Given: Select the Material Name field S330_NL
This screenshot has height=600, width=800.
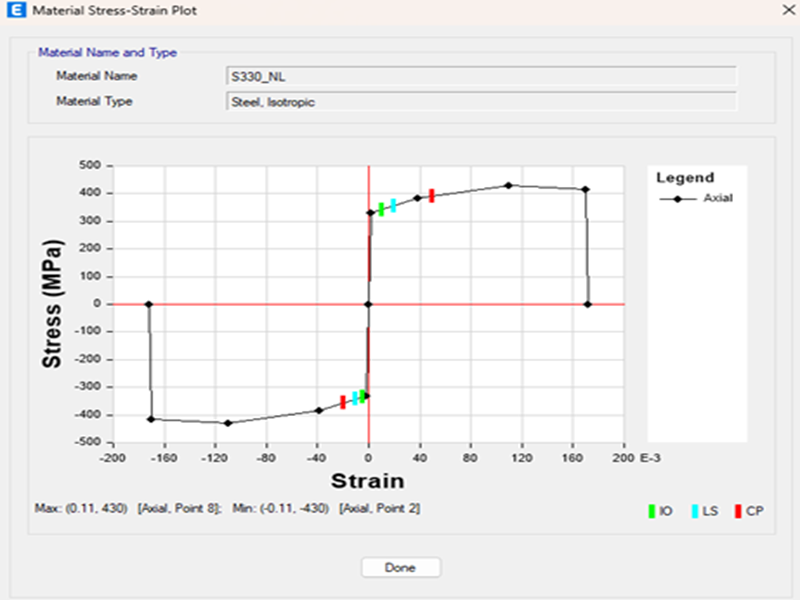Looking at the screenshot, I should coord(482,76).
